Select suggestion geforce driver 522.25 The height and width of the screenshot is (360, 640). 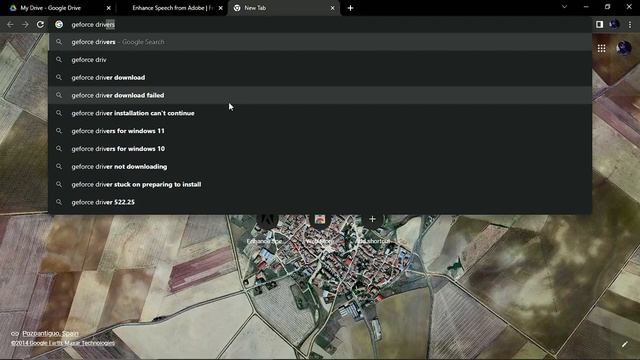tap(320, 202)
